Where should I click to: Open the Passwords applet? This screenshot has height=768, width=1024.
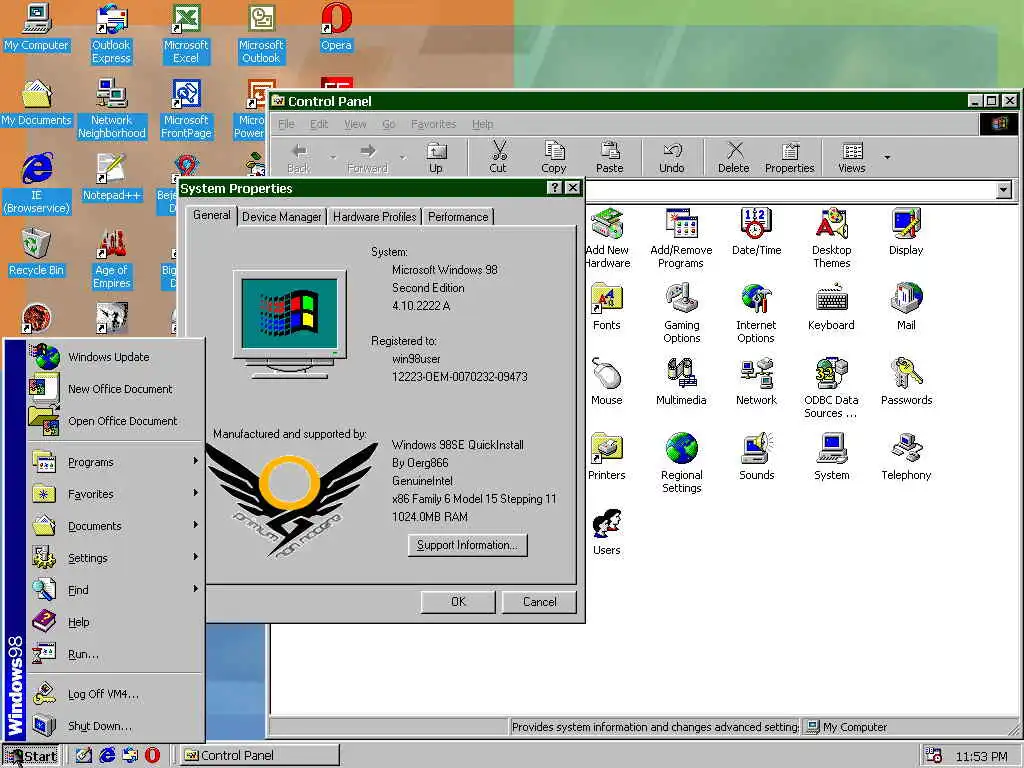[906, 382]
